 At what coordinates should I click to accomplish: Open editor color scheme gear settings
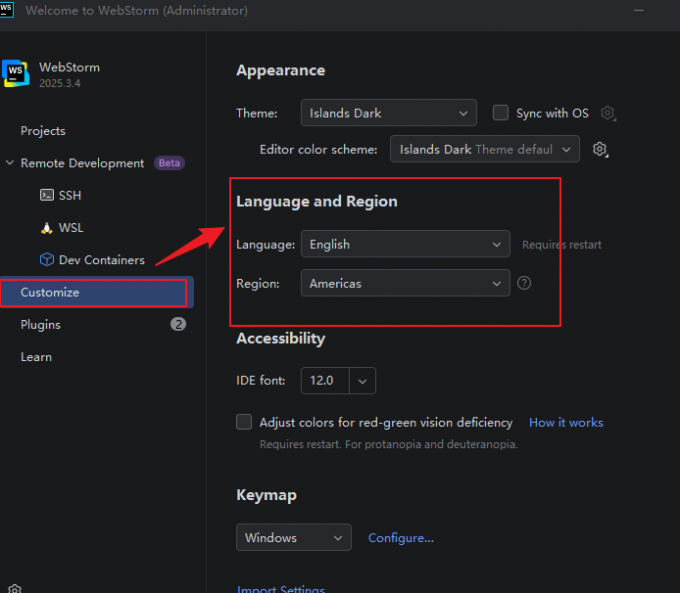[x=600, y=149]
